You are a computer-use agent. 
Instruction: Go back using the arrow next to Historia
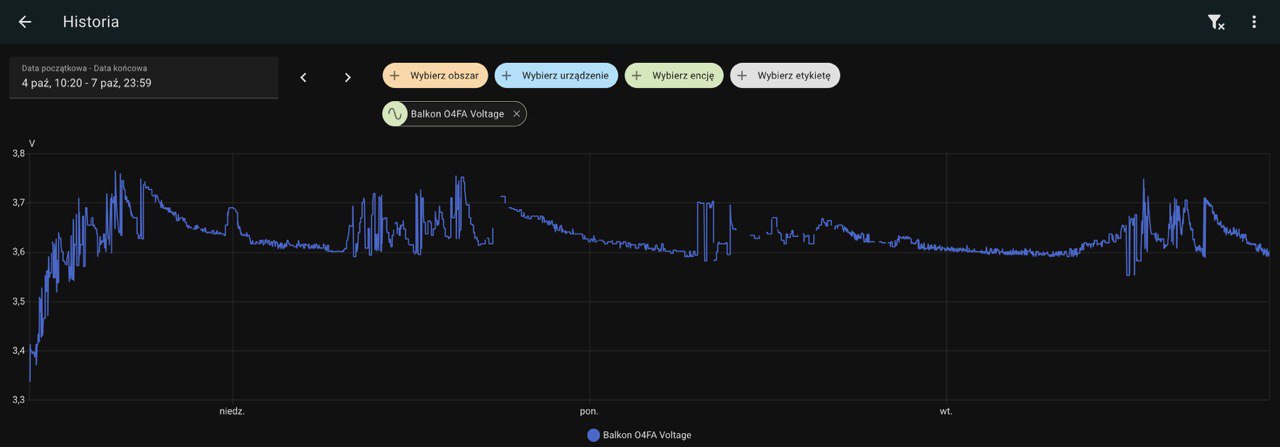[x=25, y=22]
